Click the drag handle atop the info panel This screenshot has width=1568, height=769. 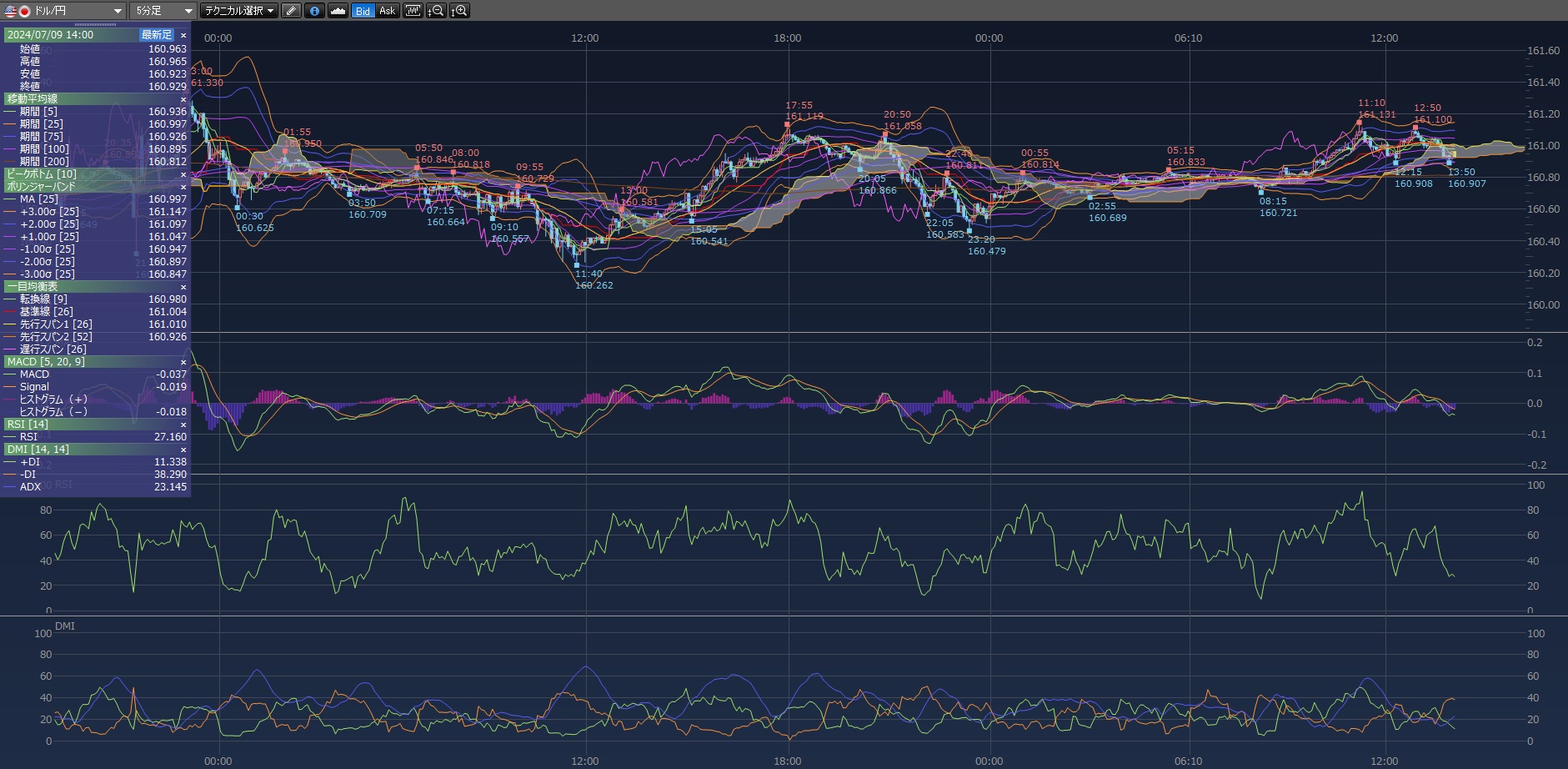coord(95,25)
